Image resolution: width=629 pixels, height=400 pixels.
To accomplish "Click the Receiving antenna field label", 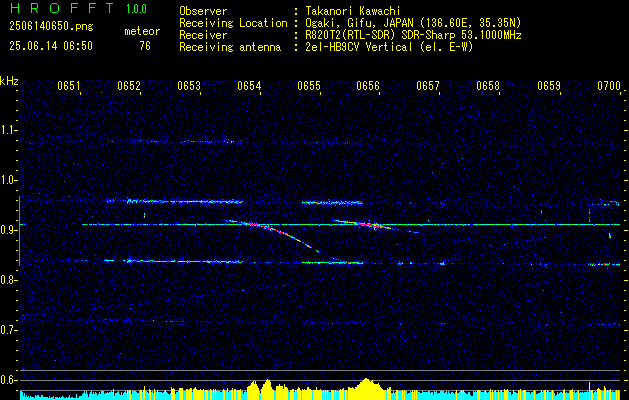I will pyautogui.click(x=230, y=47).
